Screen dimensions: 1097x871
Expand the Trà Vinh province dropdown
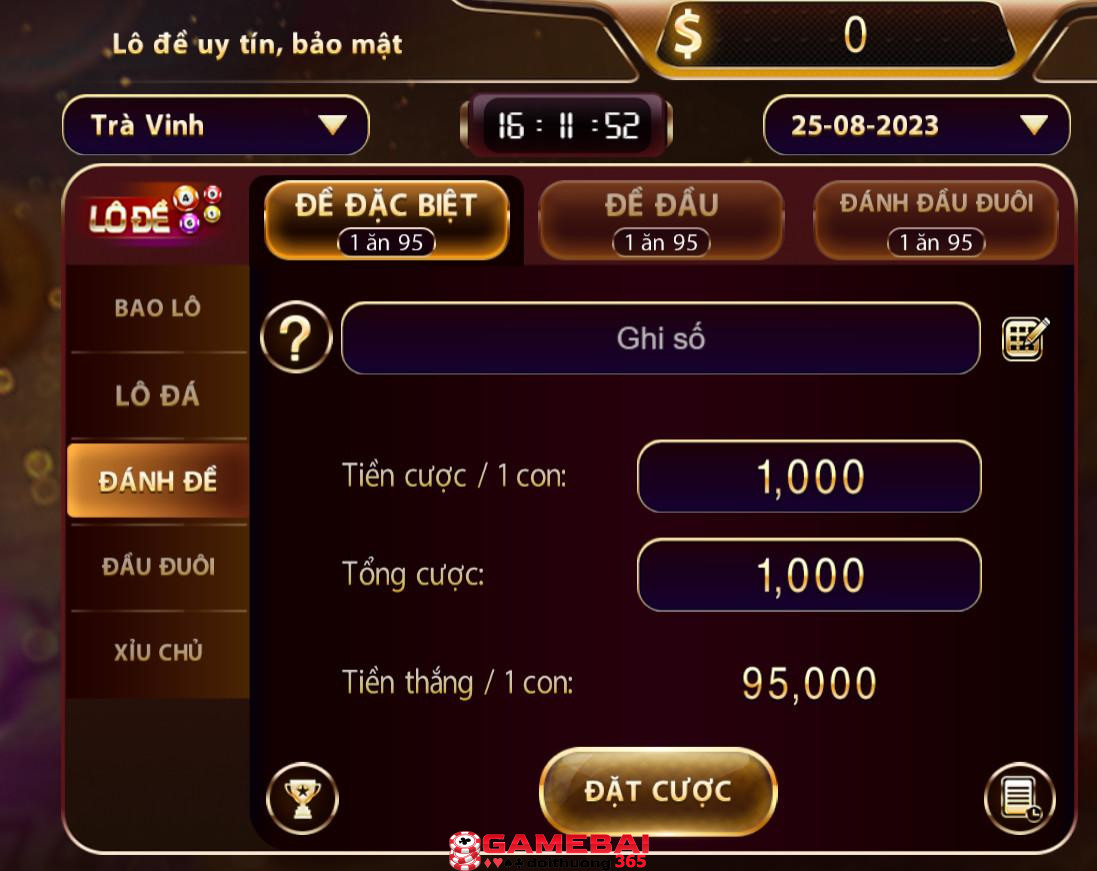click(215, 125)
